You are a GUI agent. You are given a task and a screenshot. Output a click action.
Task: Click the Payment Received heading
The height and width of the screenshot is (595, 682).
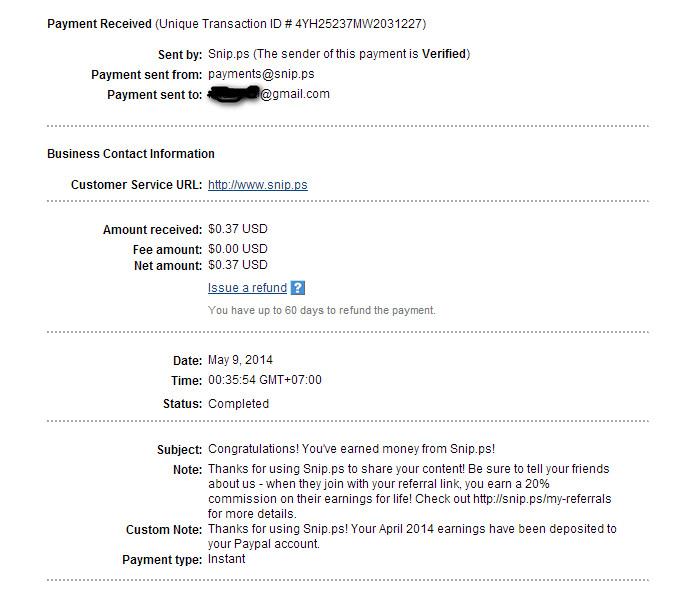pos(100,23)
